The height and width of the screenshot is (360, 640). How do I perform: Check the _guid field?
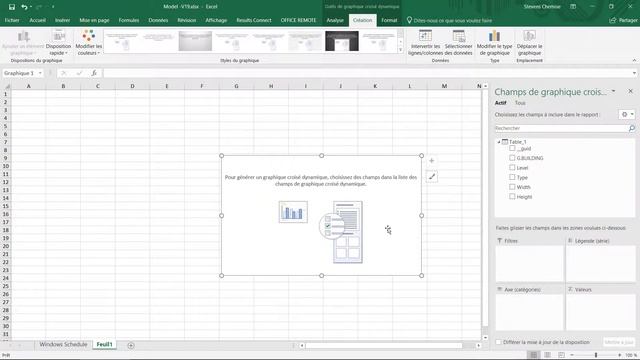[512, 148]
